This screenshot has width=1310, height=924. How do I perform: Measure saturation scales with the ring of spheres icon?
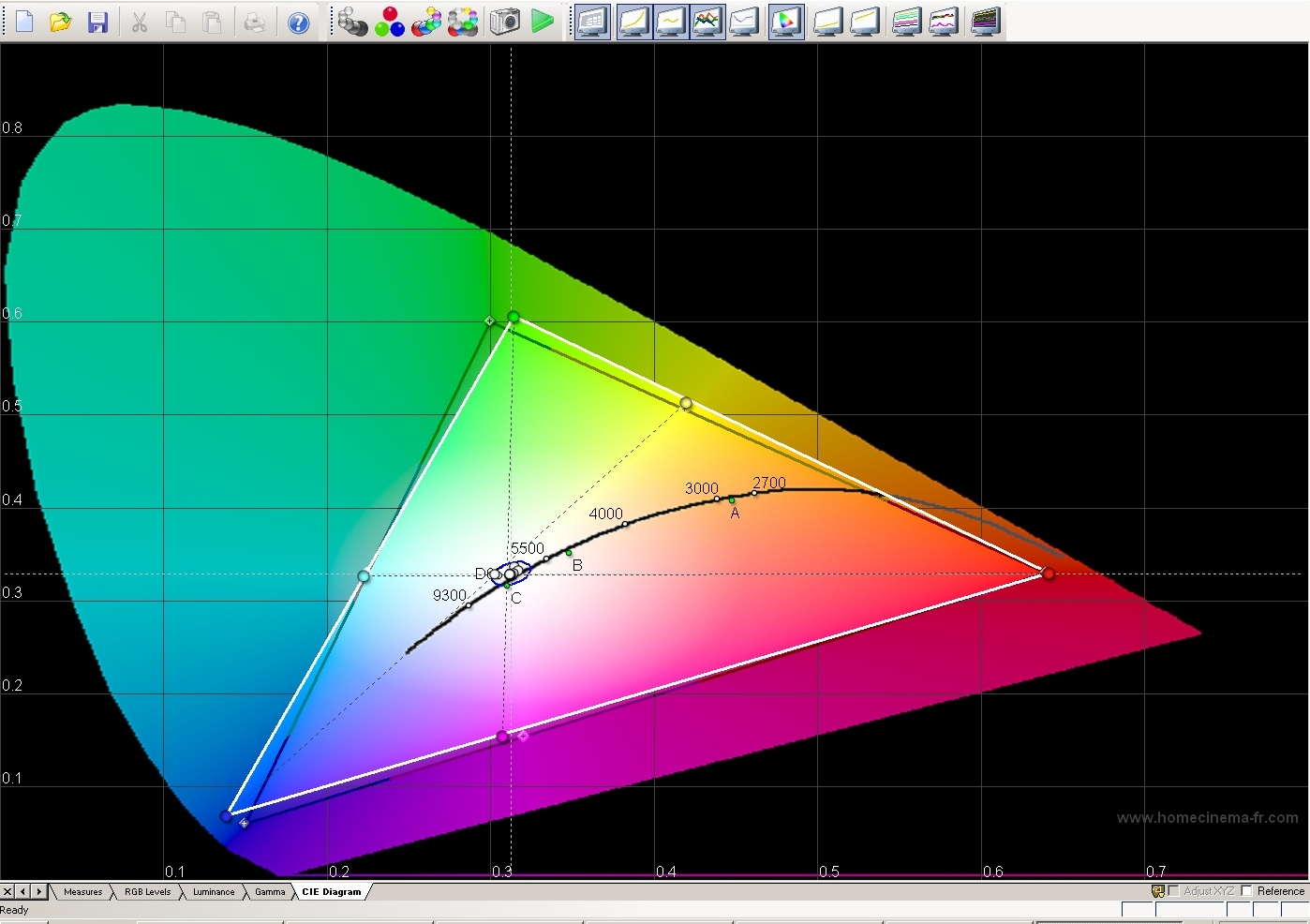pos(463,22)
